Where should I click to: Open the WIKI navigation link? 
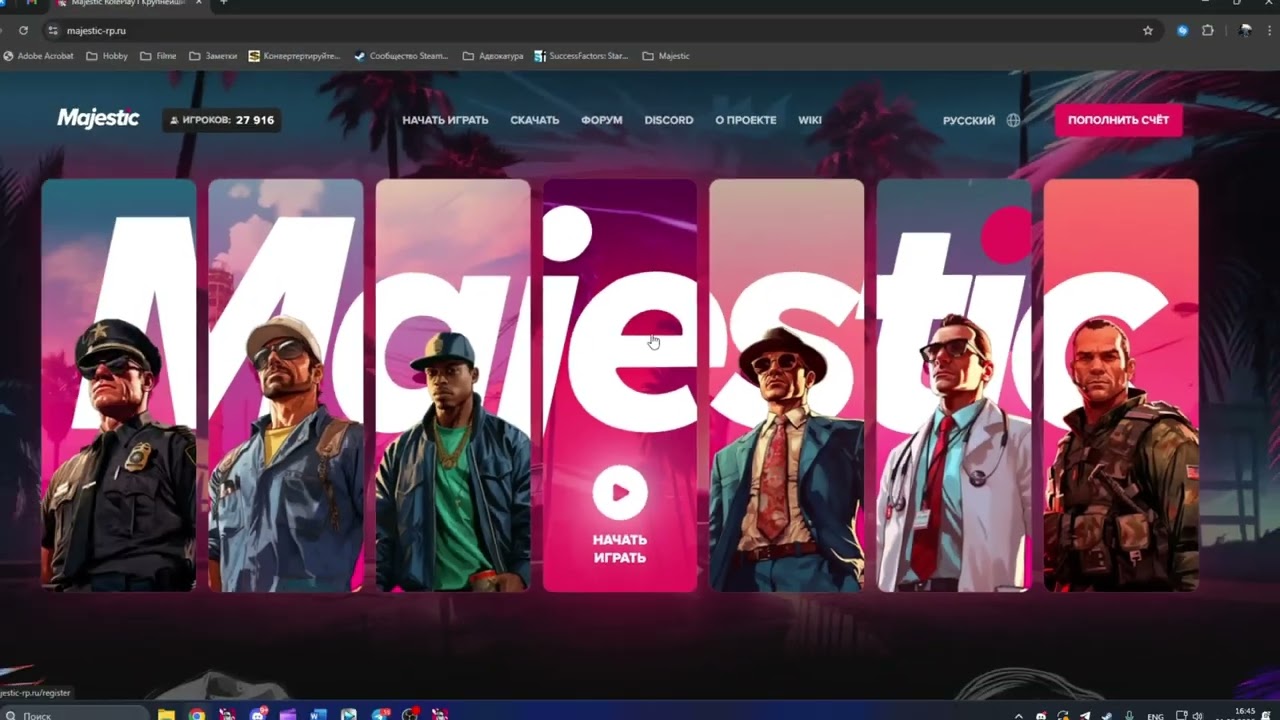tap(810, 120)
